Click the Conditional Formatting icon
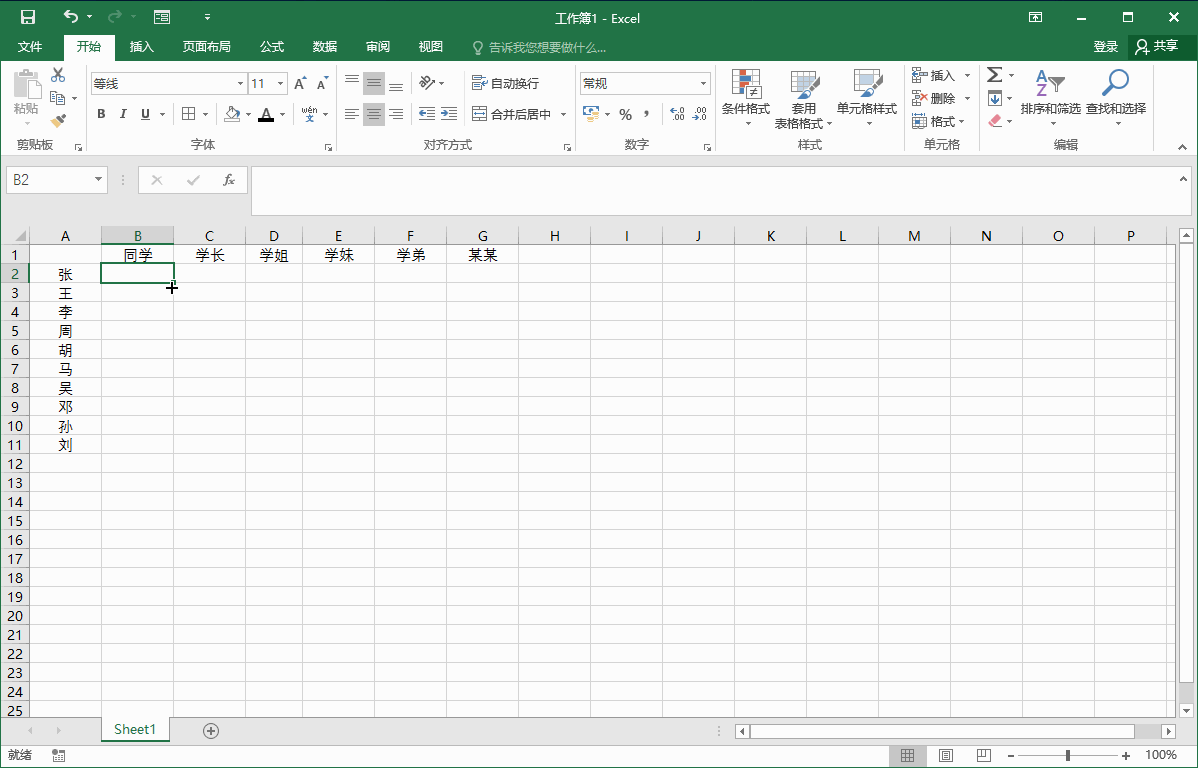 point(746,84)
